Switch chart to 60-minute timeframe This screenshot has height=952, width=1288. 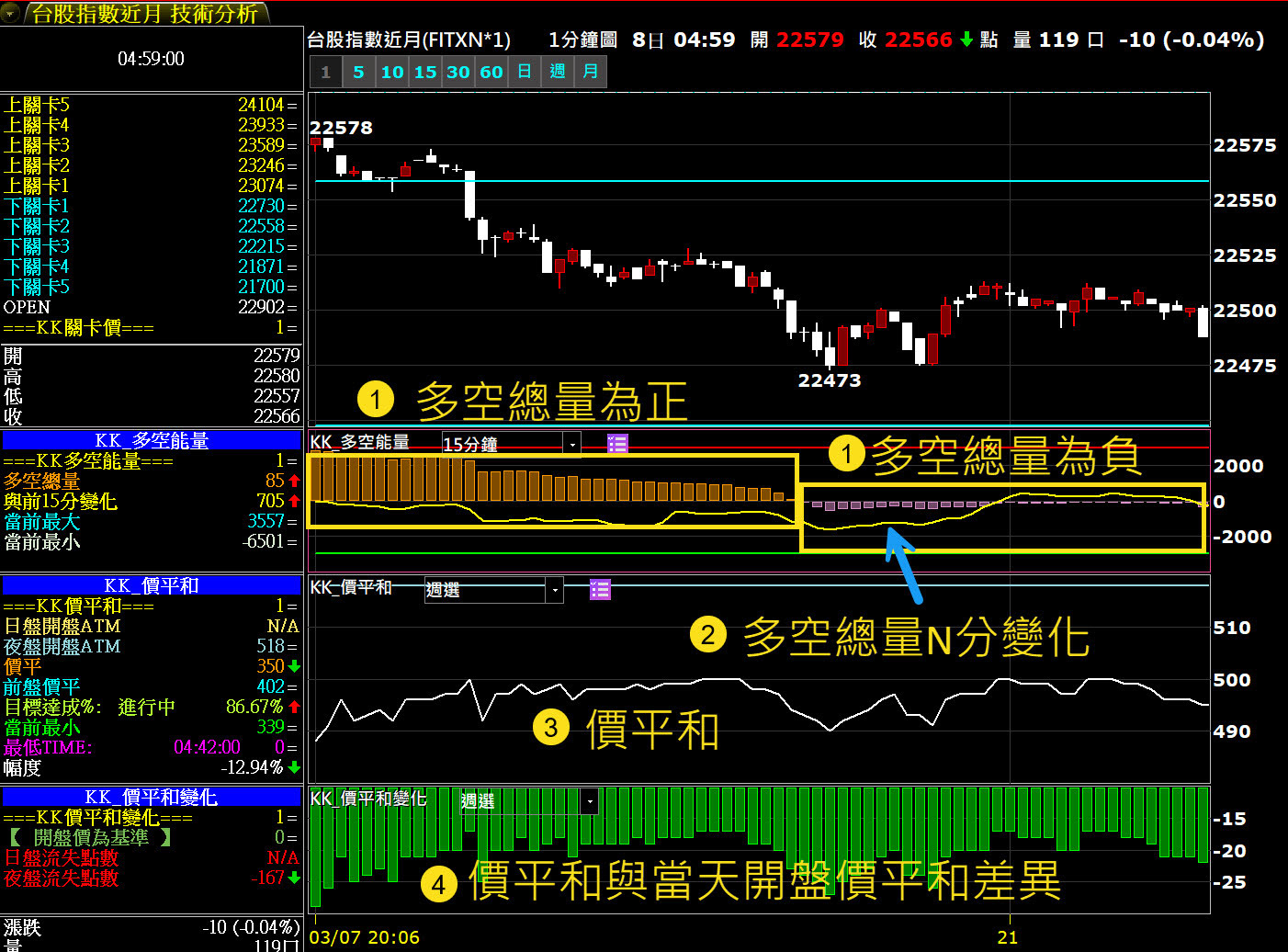[491, 72]
